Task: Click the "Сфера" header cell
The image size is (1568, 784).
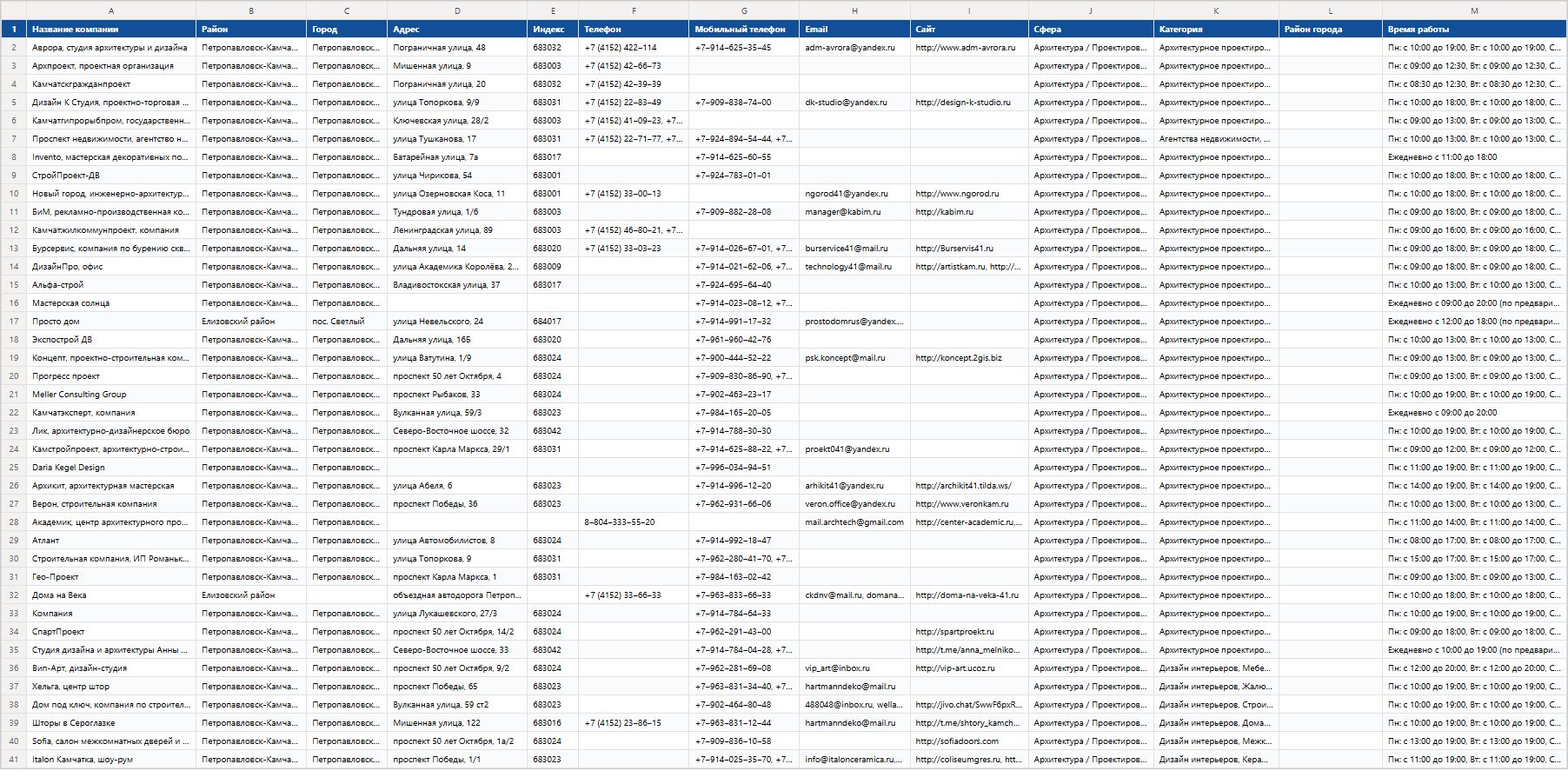Action: [1091, 29]
